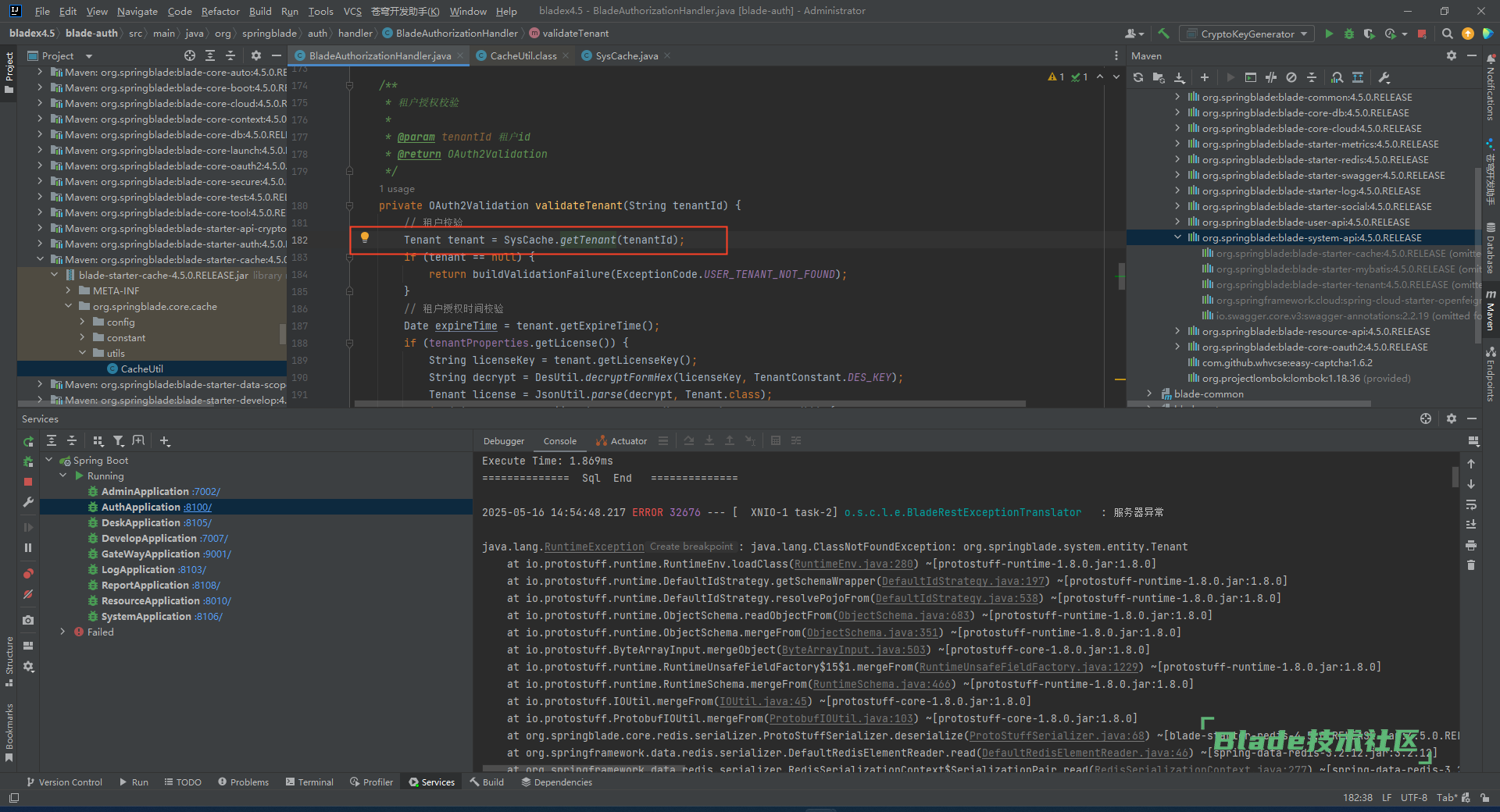Stop the selected service with the red square
The height and width of the screenshot is (812, 1500).
(28, 482)
